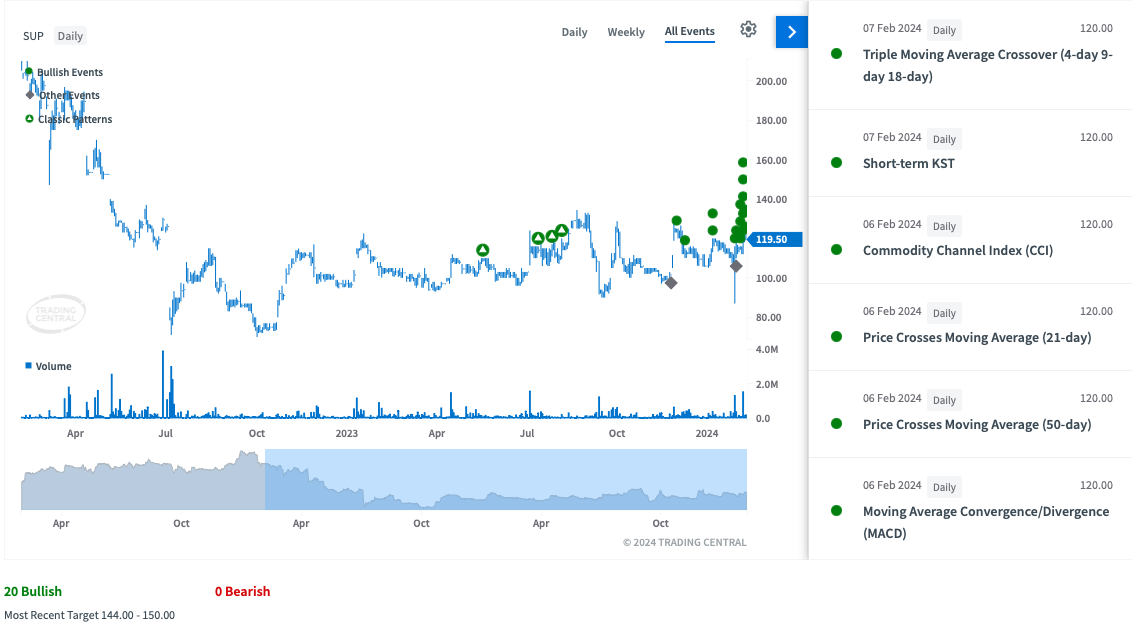
Task: Click the leftmost classic pattern triangle on the chart
Action: (483, 250)
